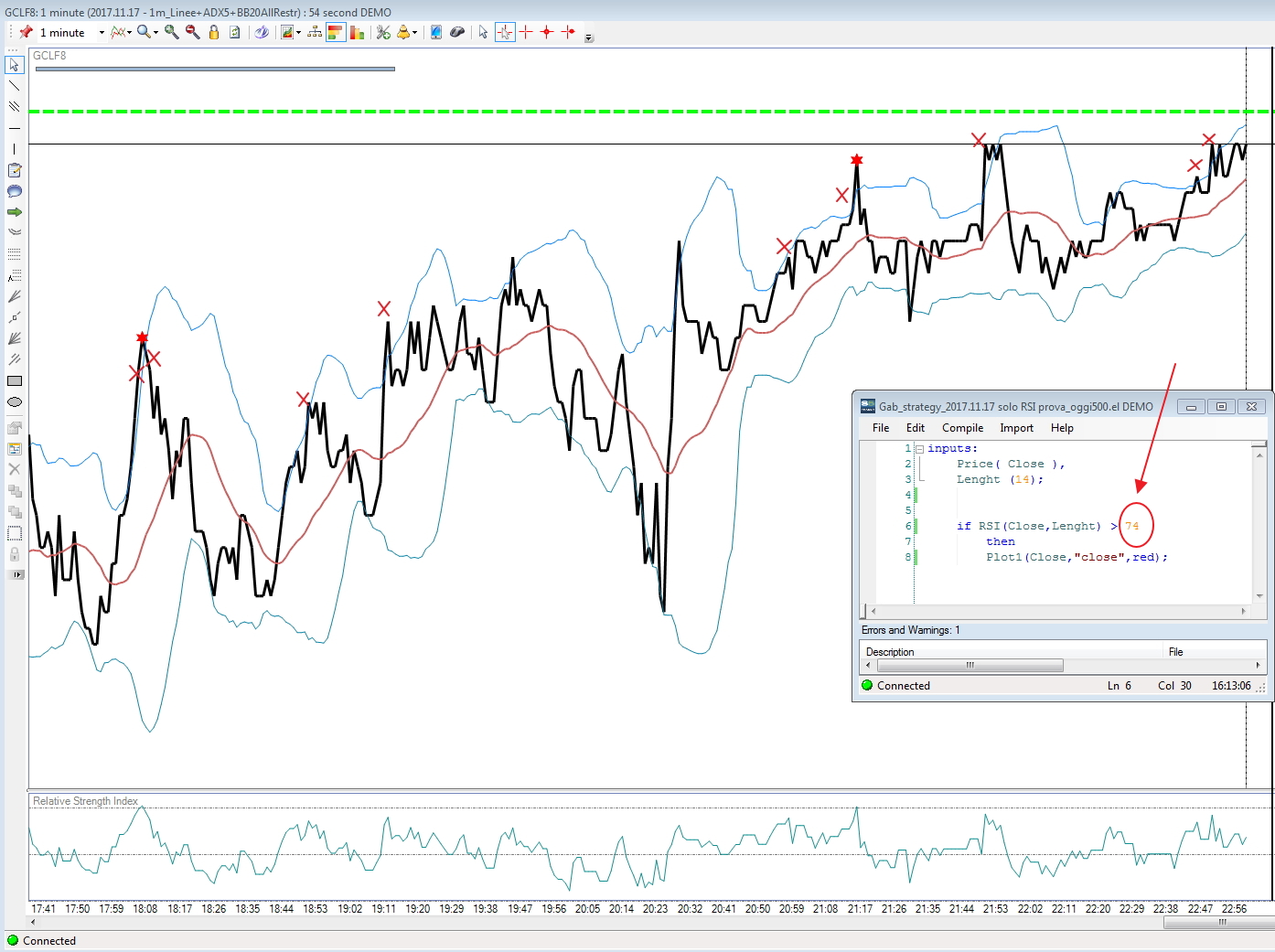
Task: Select the red crosshair with center dot
Action: pos(547,32)
